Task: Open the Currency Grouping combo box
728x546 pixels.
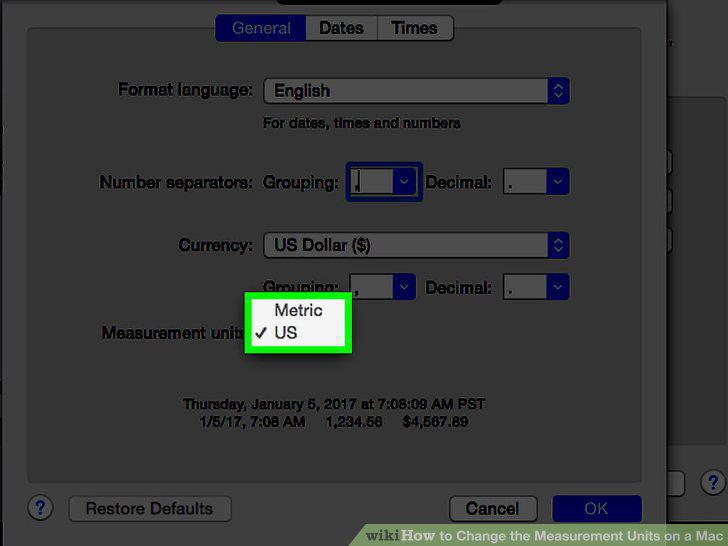Action: [x=403, y=286]
